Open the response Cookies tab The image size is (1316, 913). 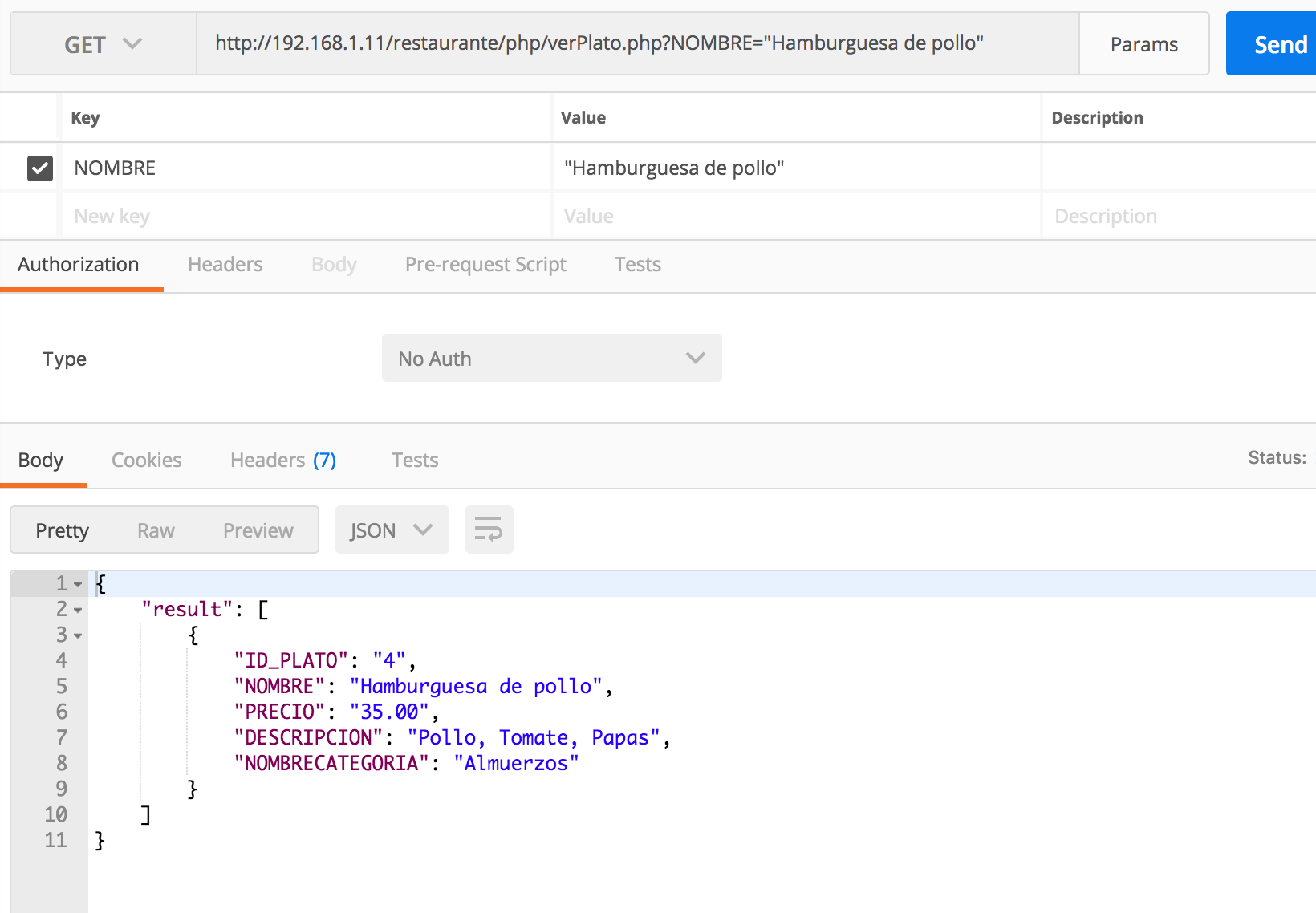pyautogui.click(x=147, y=460)
